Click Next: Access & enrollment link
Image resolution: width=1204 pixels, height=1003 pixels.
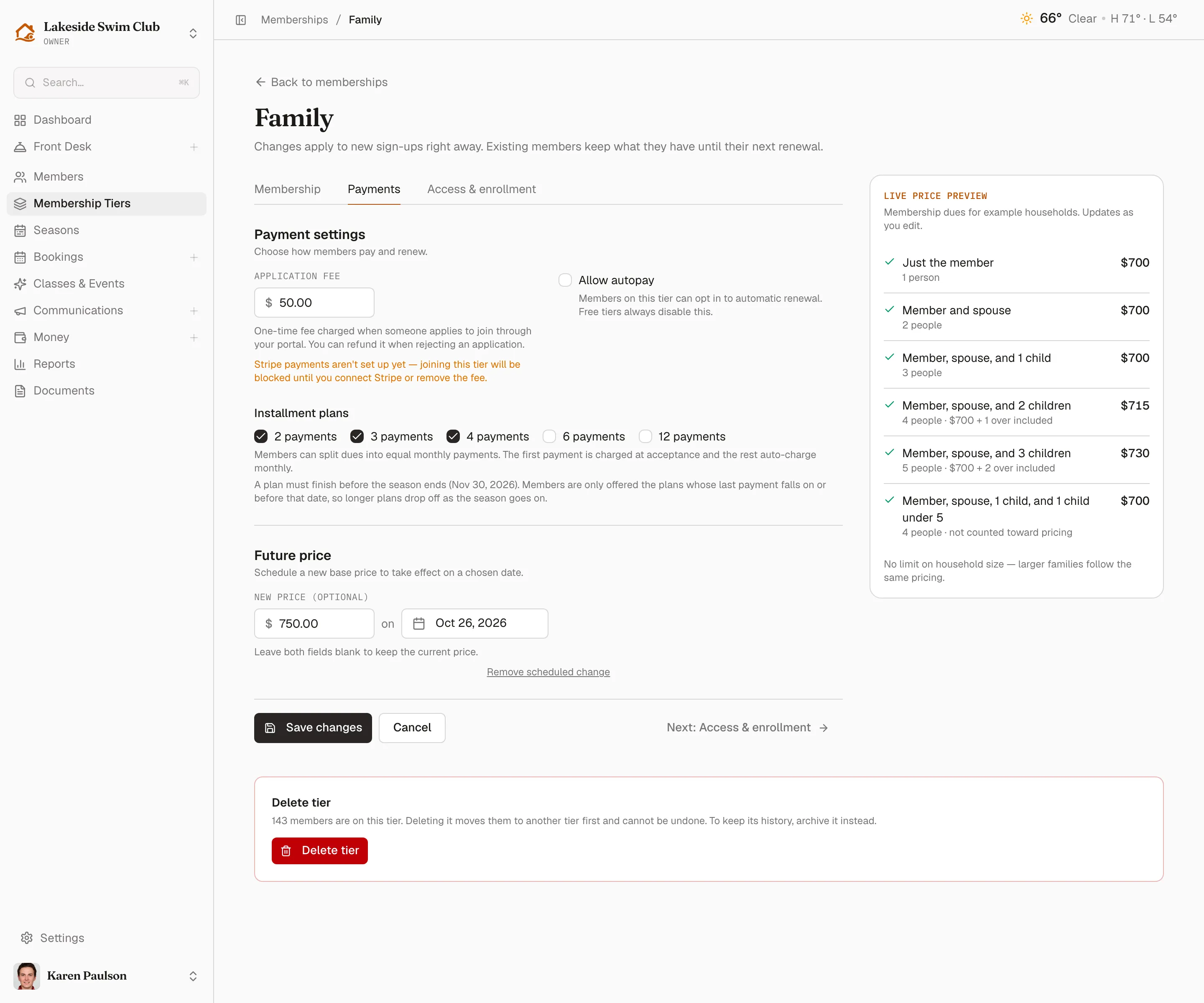click(747, 728)
